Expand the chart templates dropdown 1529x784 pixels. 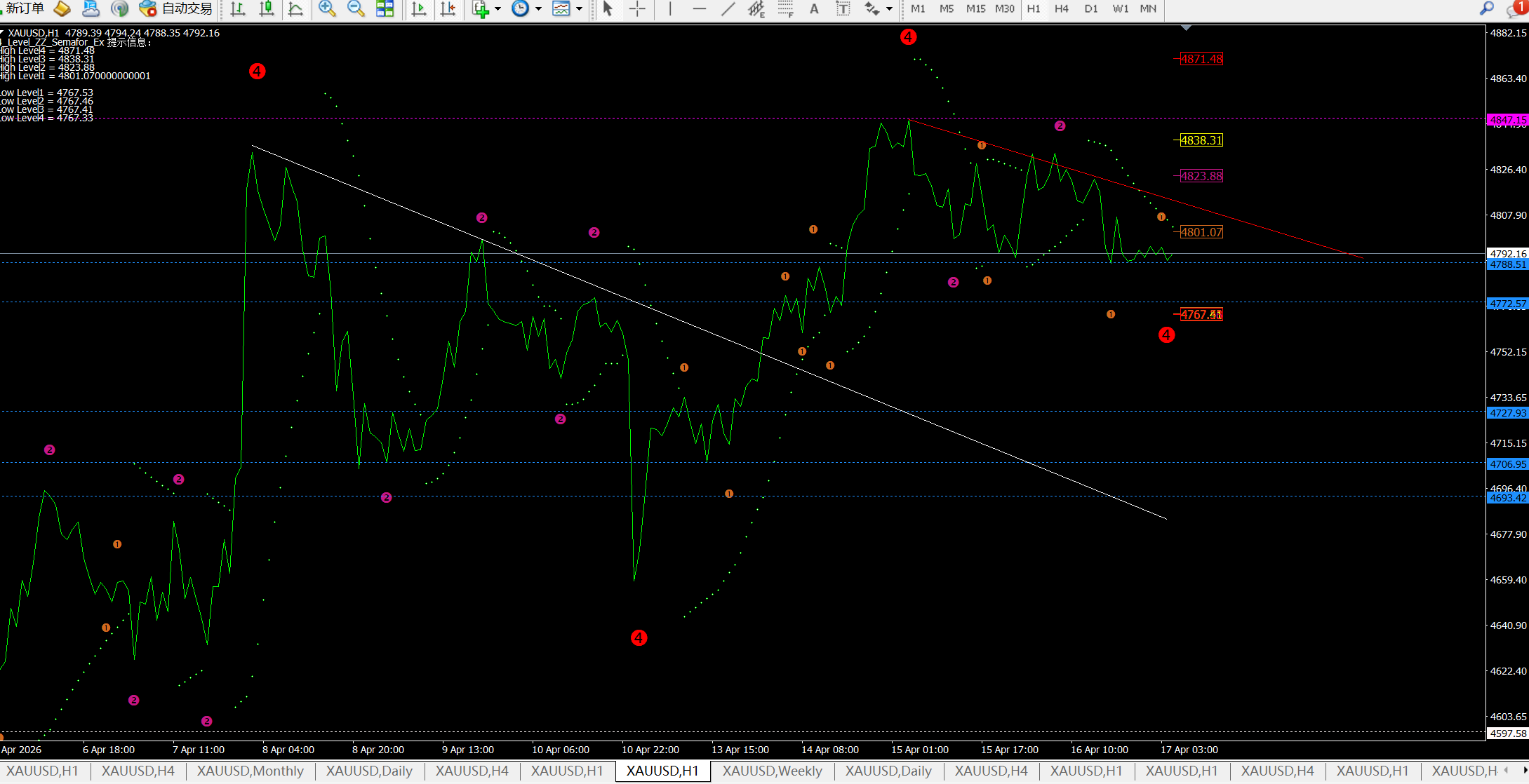pos(579,8)
